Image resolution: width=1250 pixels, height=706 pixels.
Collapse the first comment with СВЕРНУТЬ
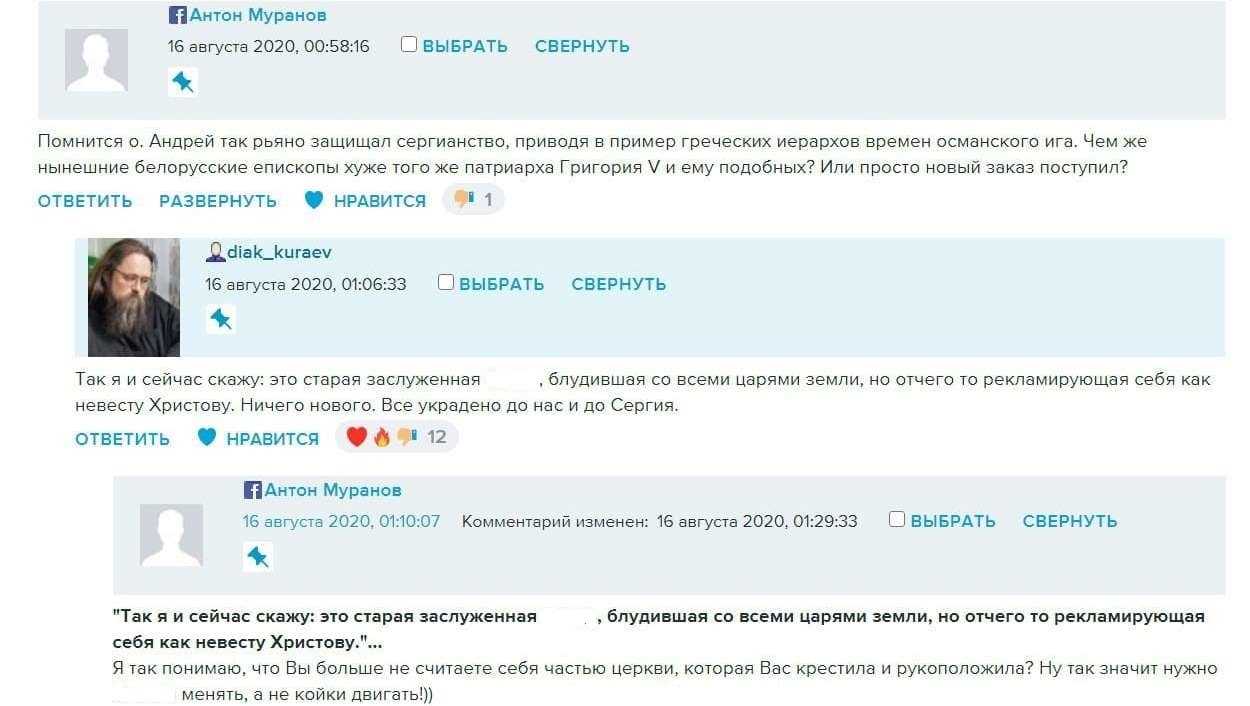click(582, 46)
